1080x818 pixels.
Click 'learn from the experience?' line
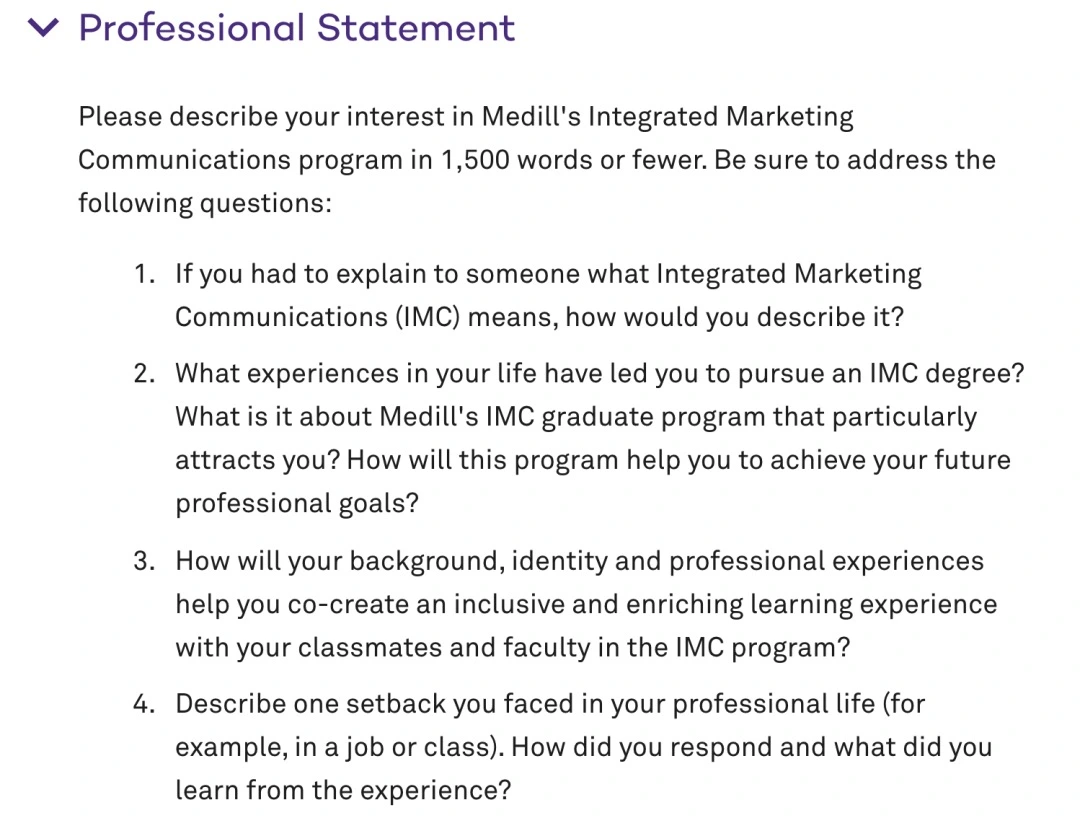tap(343, 790)
